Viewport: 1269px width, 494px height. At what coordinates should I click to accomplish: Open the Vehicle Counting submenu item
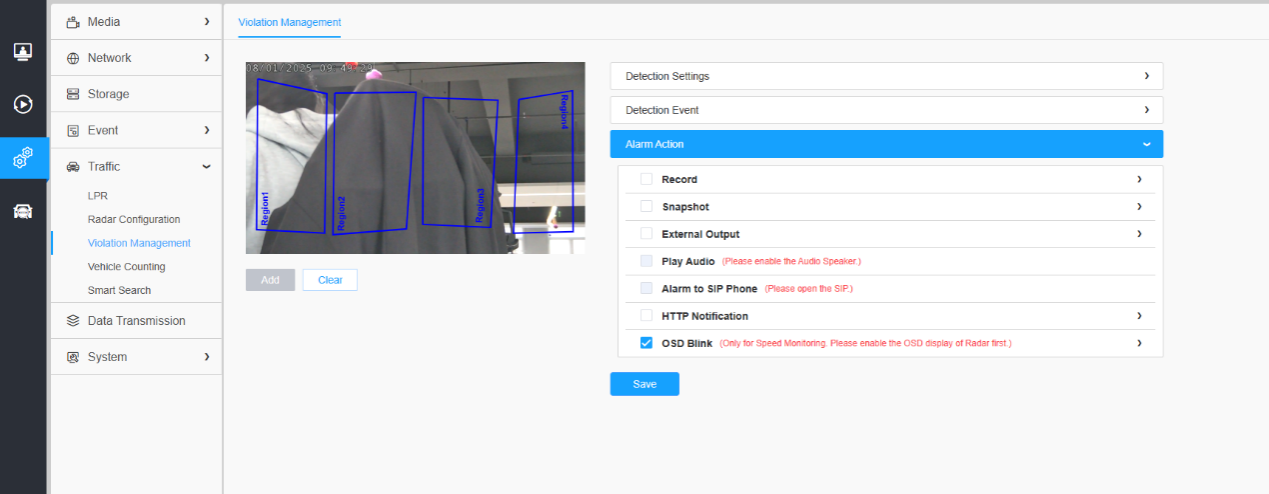pyautogui.click(x=126, y=267)
